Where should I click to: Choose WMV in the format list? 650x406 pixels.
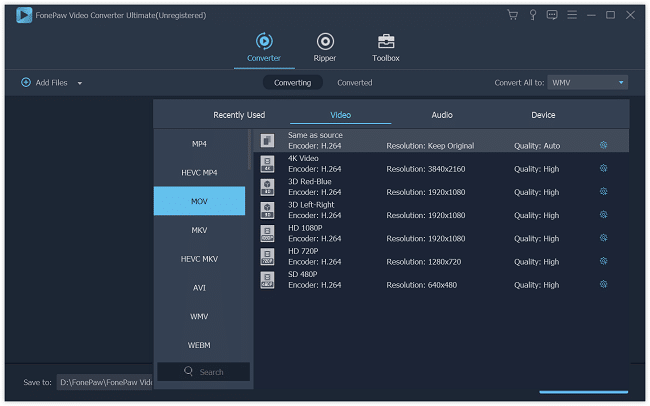(199, 316)
